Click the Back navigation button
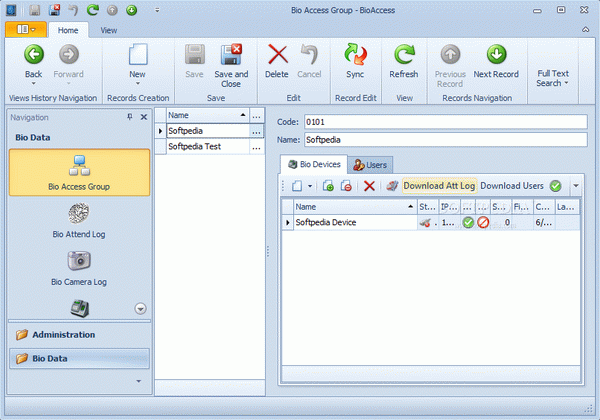600x420 pixels. pos(34,61)
